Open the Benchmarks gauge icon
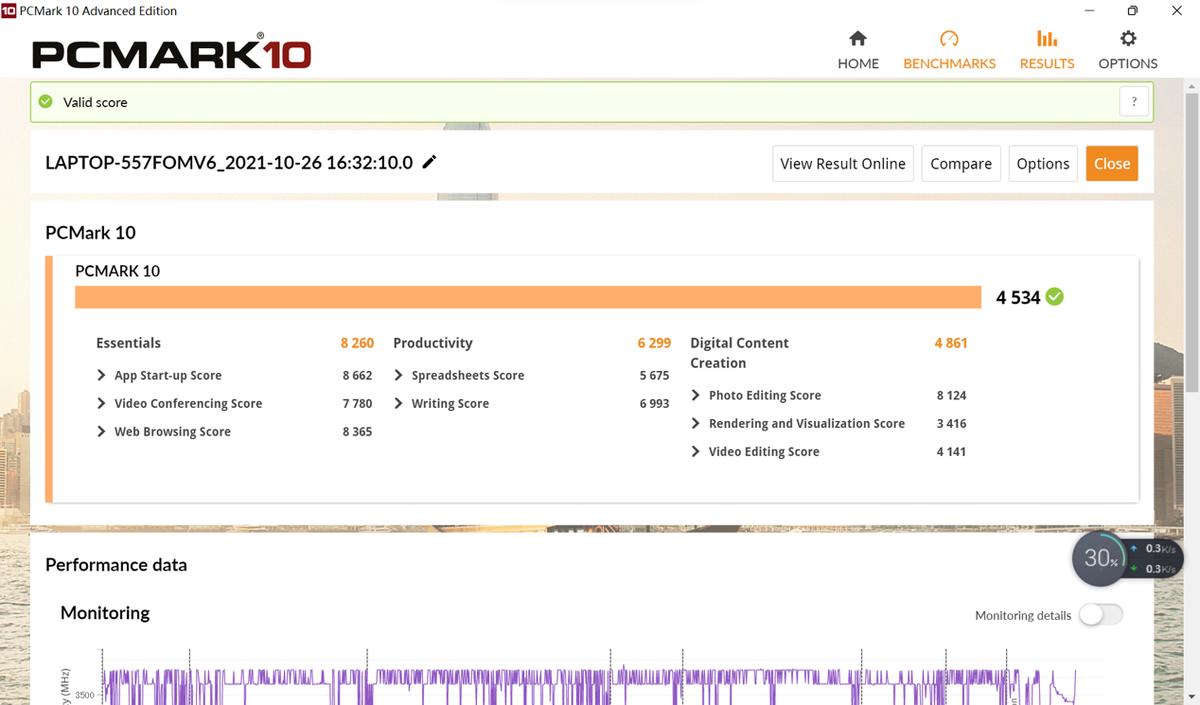This screenshot has width=1200, height=705. pos(949,39)
